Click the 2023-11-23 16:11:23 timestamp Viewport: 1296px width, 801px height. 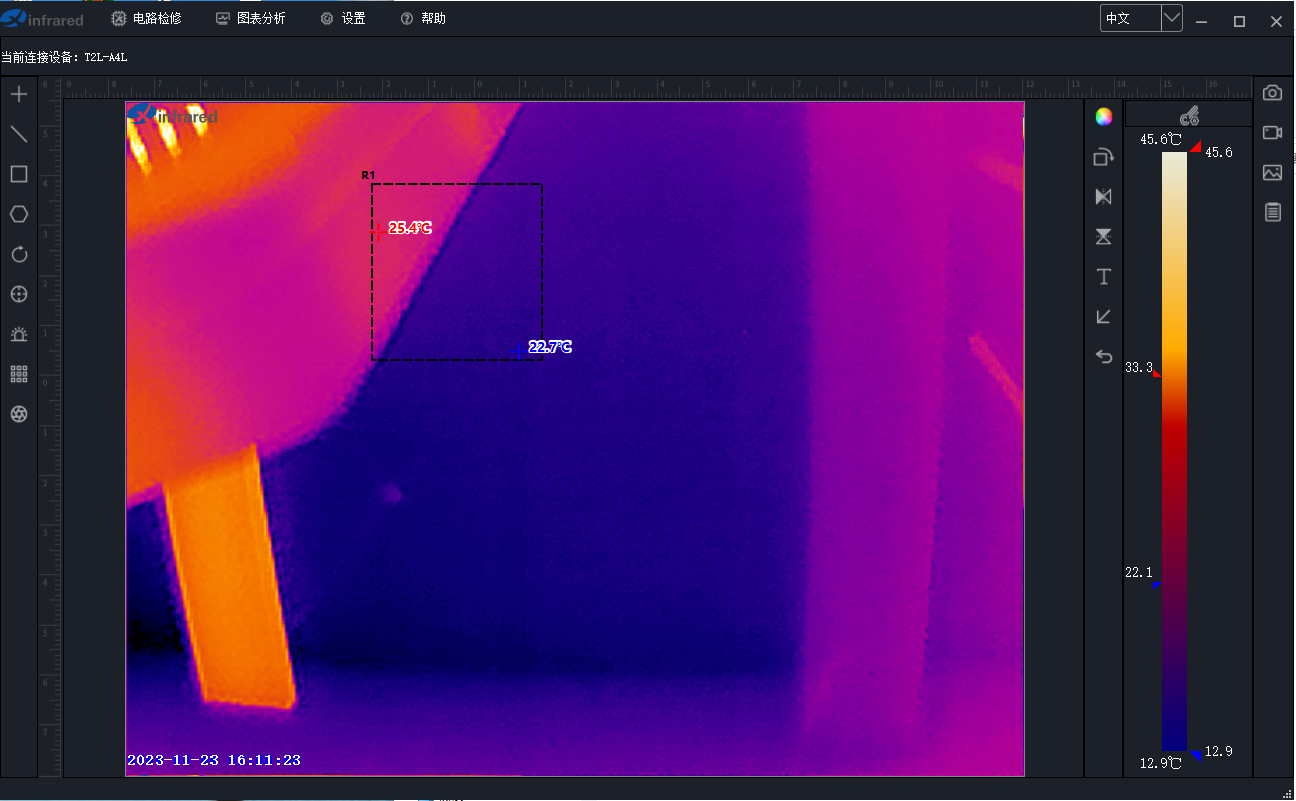pyautogui.click(x=214, y=760)
